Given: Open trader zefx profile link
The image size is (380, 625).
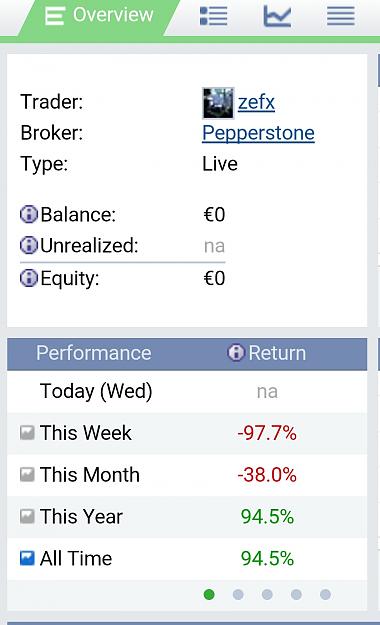Looking at the screenshot, I should [x=256, y=102].
